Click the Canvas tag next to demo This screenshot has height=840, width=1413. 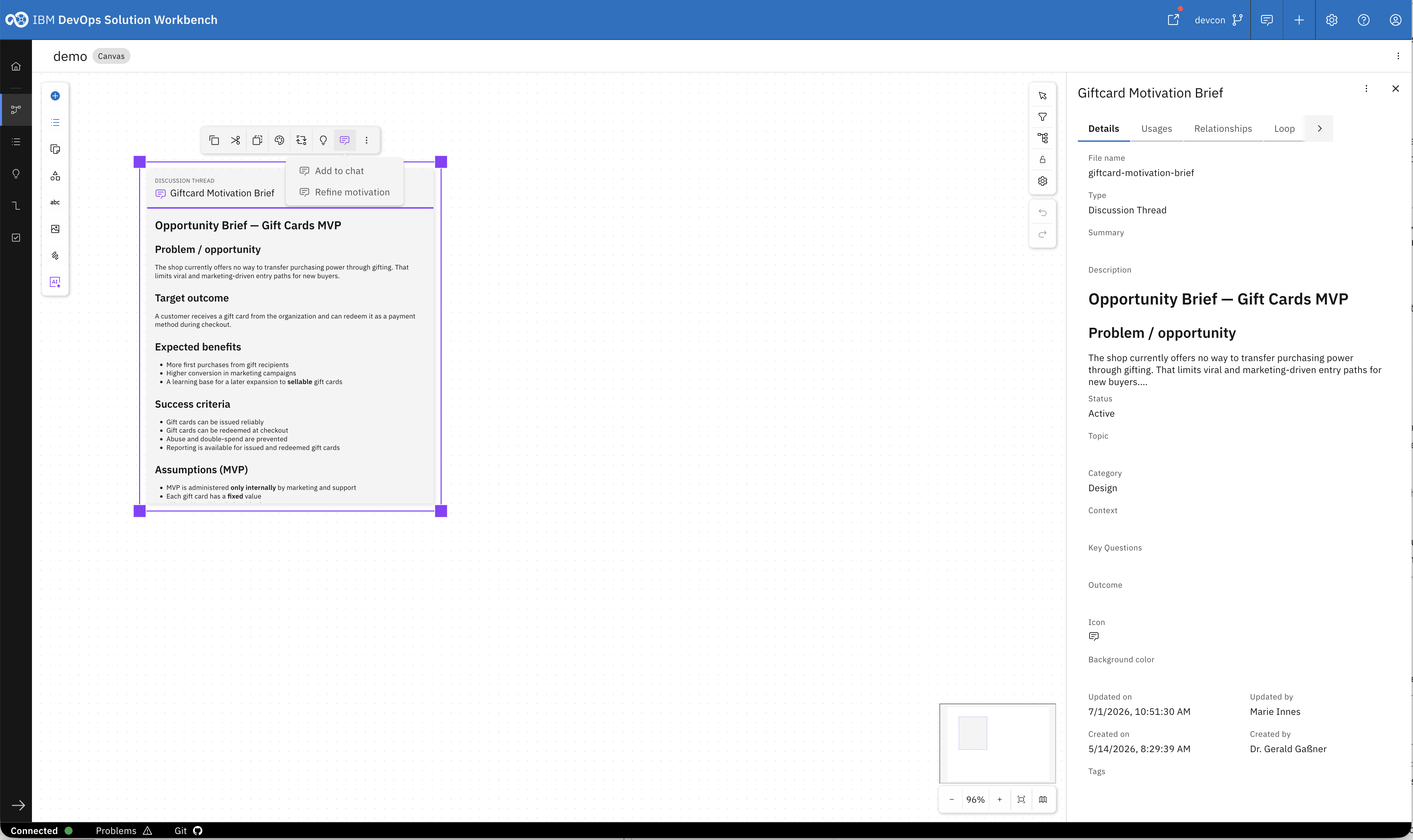(x=111, y=56)
